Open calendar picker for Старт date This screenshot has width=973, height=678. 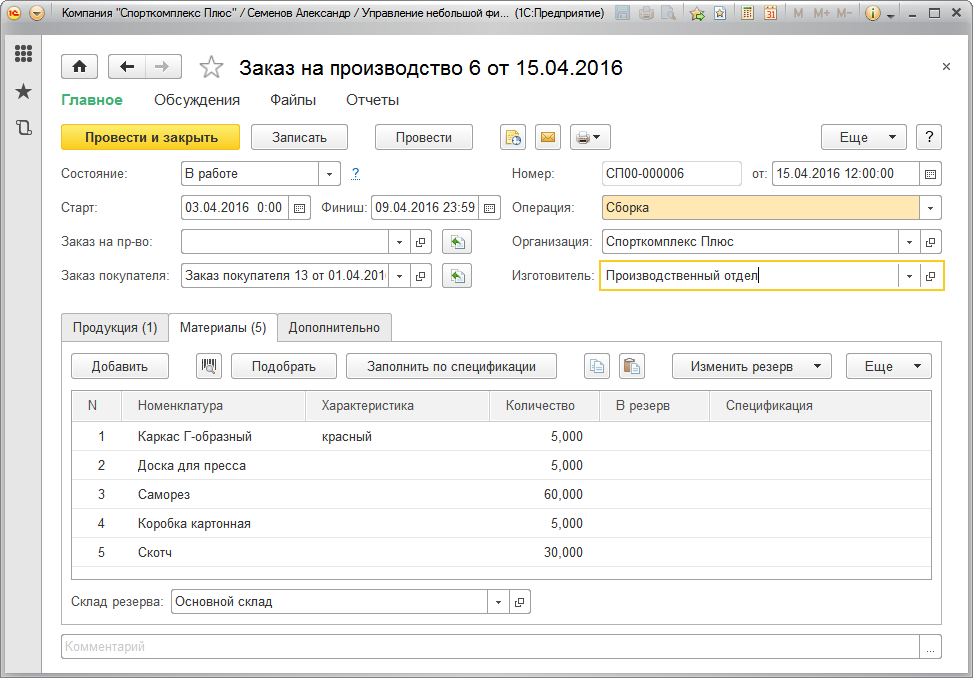tap(299, 209)
